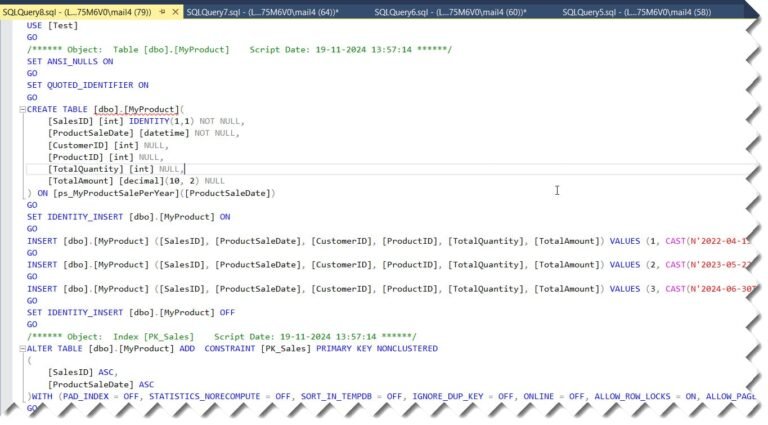Collapse the ALTER TABLE code block

(22, 349)
